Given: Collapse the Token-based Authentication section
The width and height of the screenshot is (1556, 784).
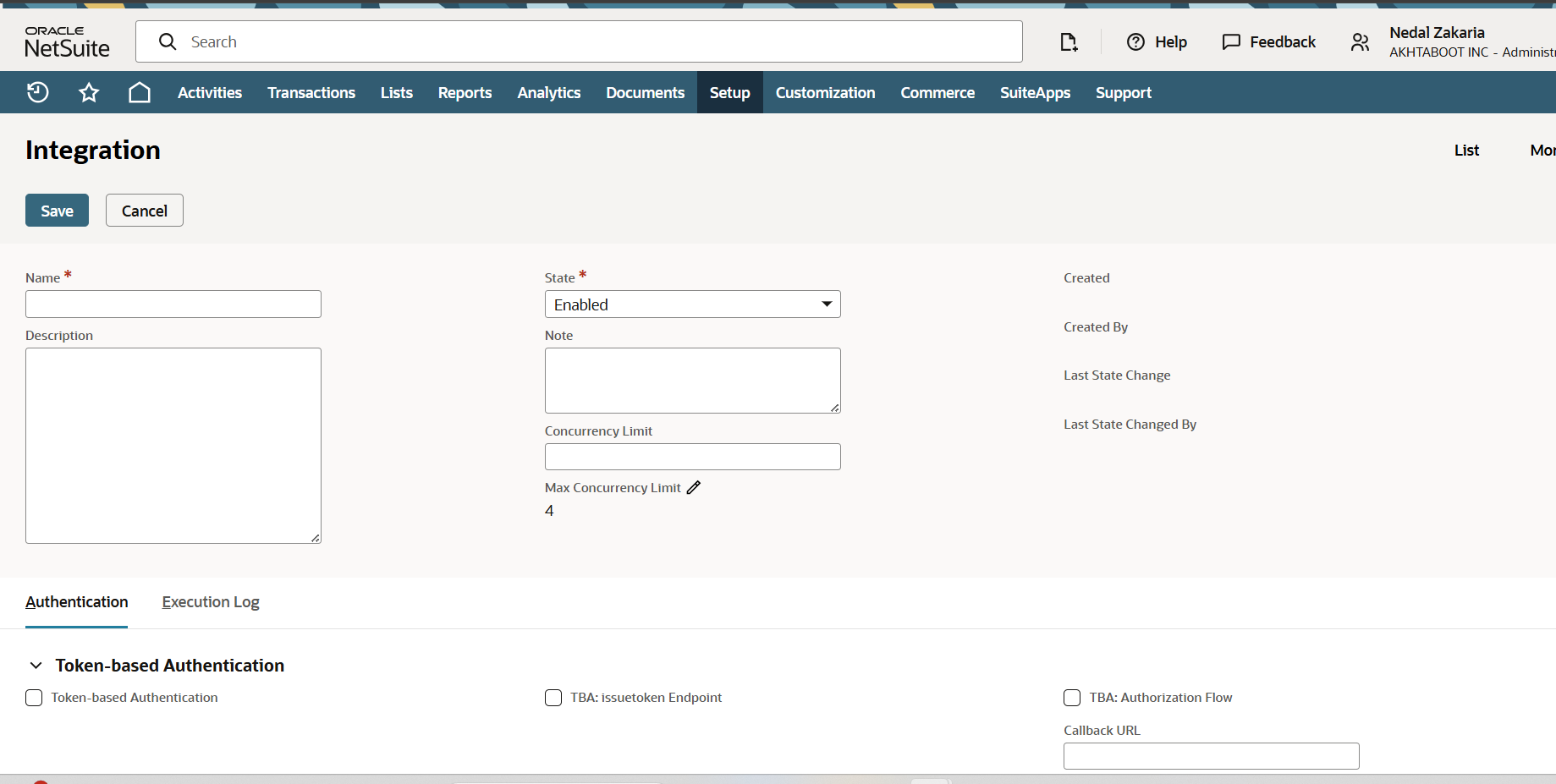Looking at the screenshot, I should click(x=36, y=666).
